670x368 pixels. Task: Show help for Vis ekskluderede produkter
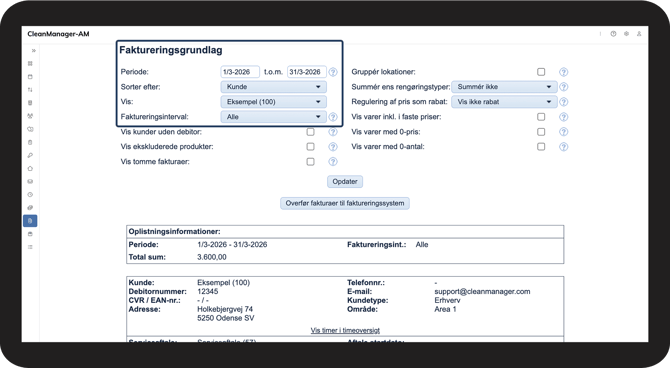333,147
